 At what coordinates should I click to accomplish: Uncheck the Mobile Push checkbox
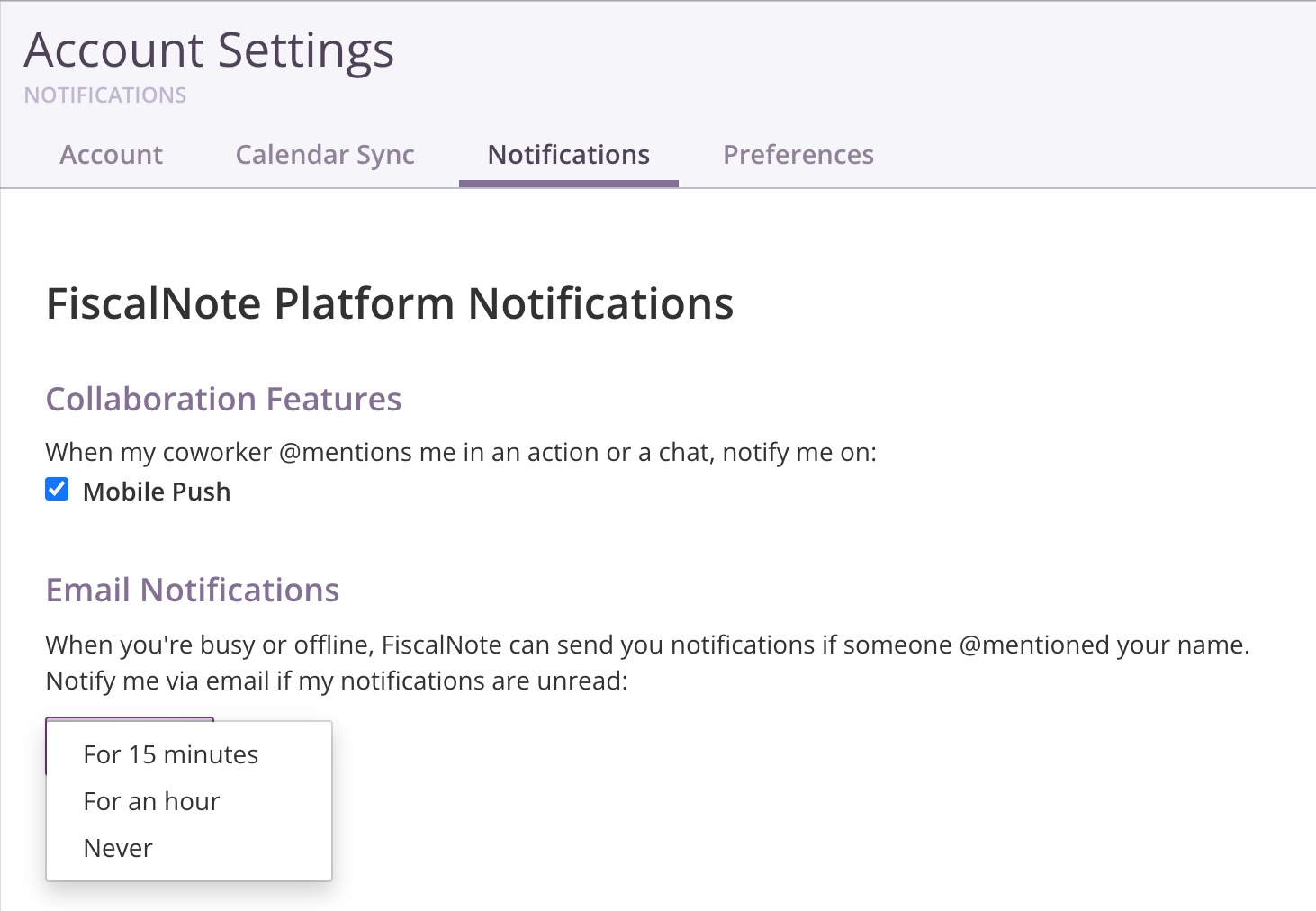(57, 489)
